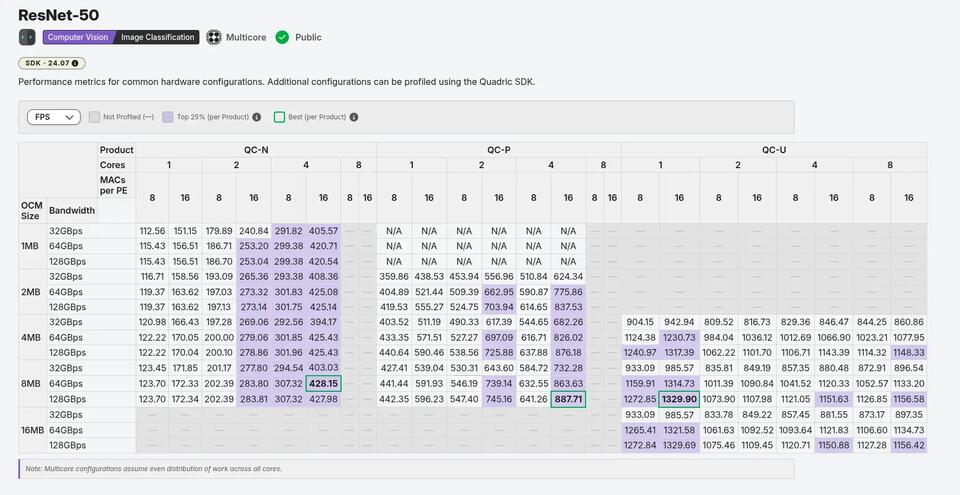Click the highlighted cell 1329.69
Screen dimensions: 960x495
[679, 445]
